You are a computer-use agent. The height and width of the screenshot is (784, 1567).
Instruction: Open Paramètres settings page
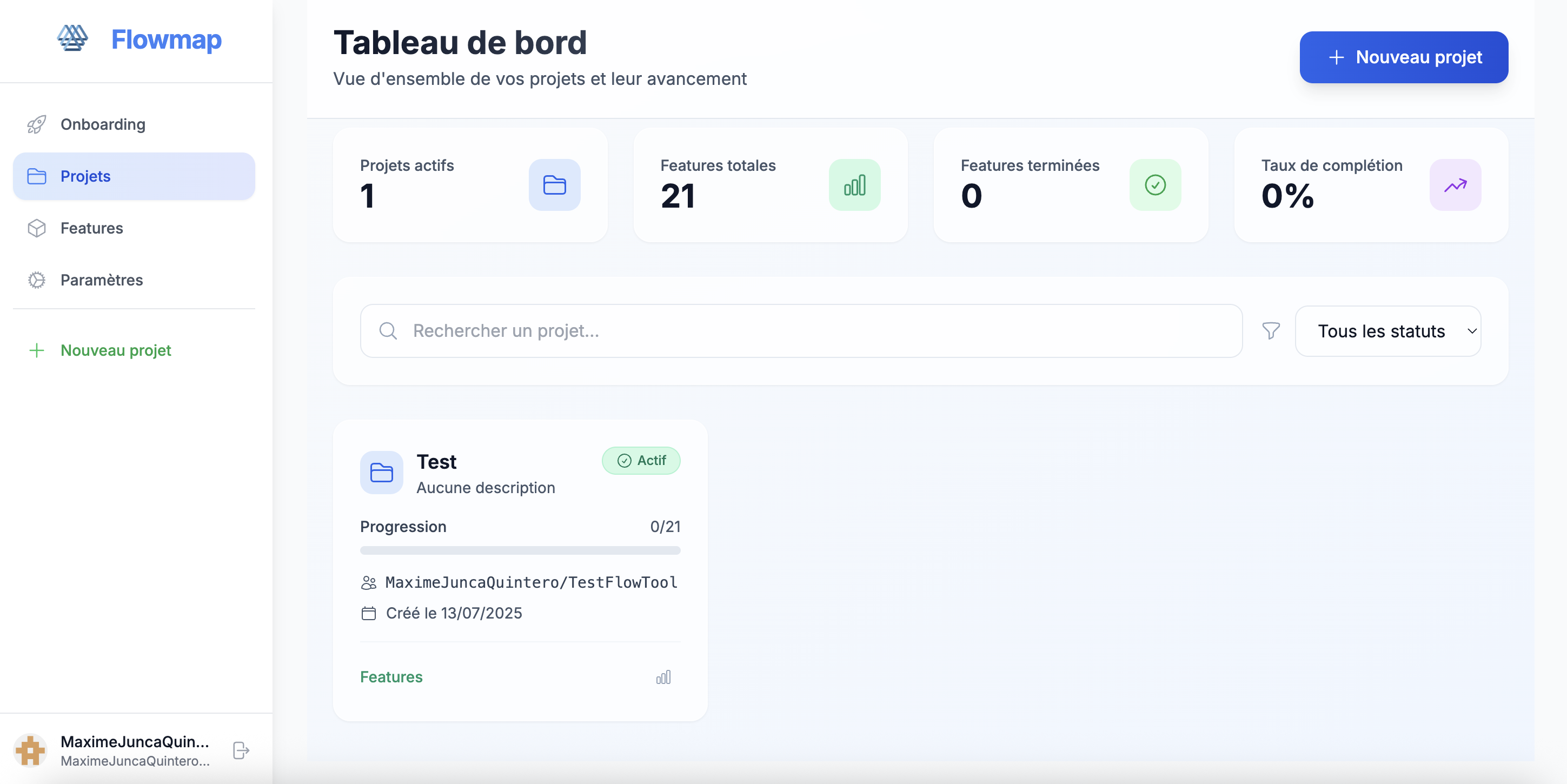point(102,280)
